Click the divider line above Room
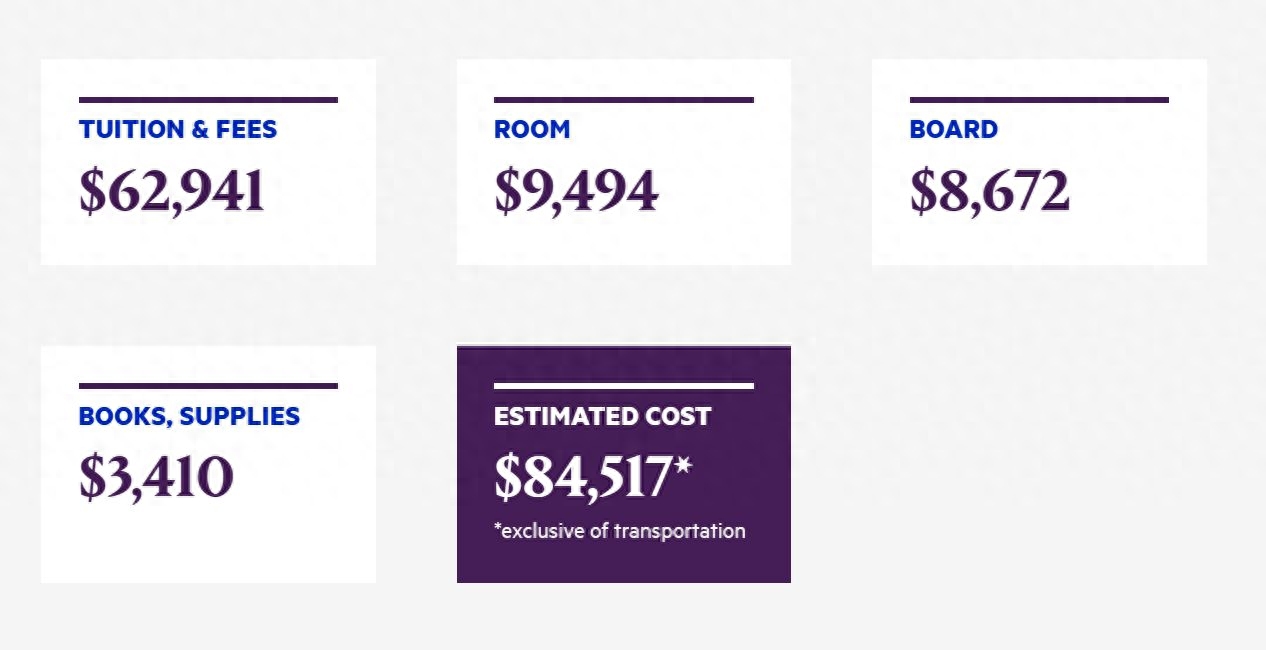 click(623, 100)
